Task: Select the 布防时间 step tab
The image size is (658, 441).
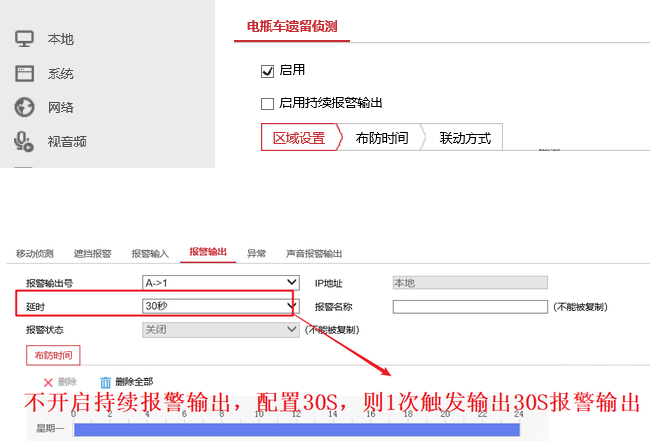Action: [x=381, y=138]
